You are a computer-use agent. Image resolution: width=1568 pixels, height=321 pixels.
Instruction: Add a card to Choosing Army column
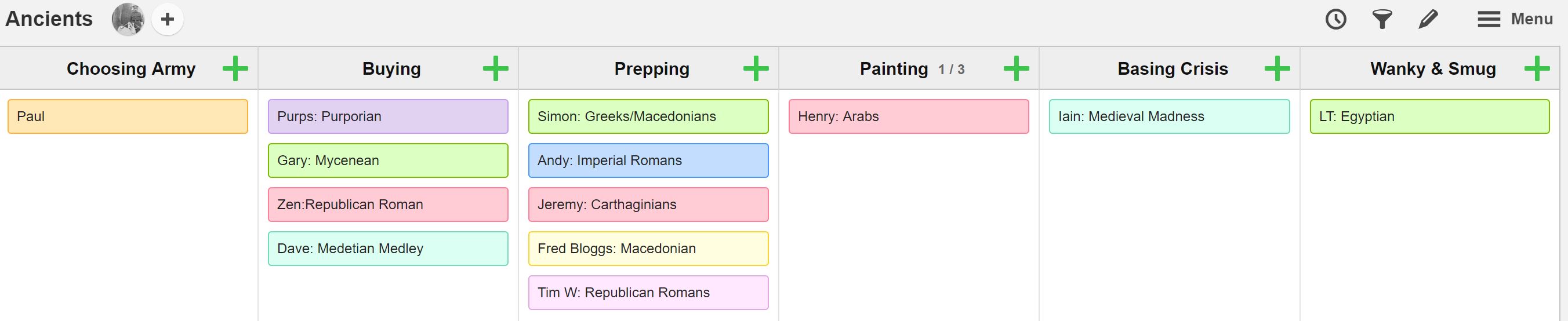[235, 69]
